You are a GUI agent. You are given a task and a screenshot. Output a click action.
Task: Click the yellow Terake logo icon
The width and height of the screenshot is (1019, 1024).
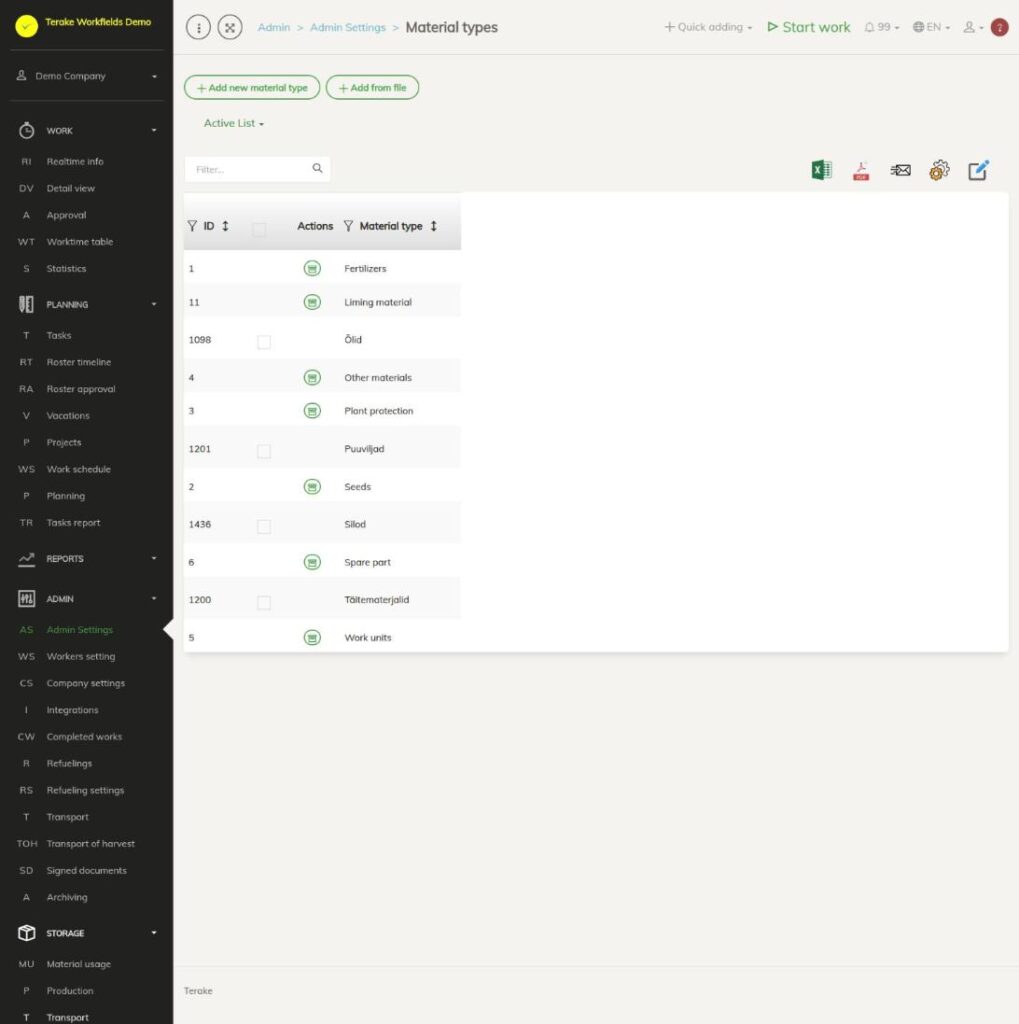[27, 26]
